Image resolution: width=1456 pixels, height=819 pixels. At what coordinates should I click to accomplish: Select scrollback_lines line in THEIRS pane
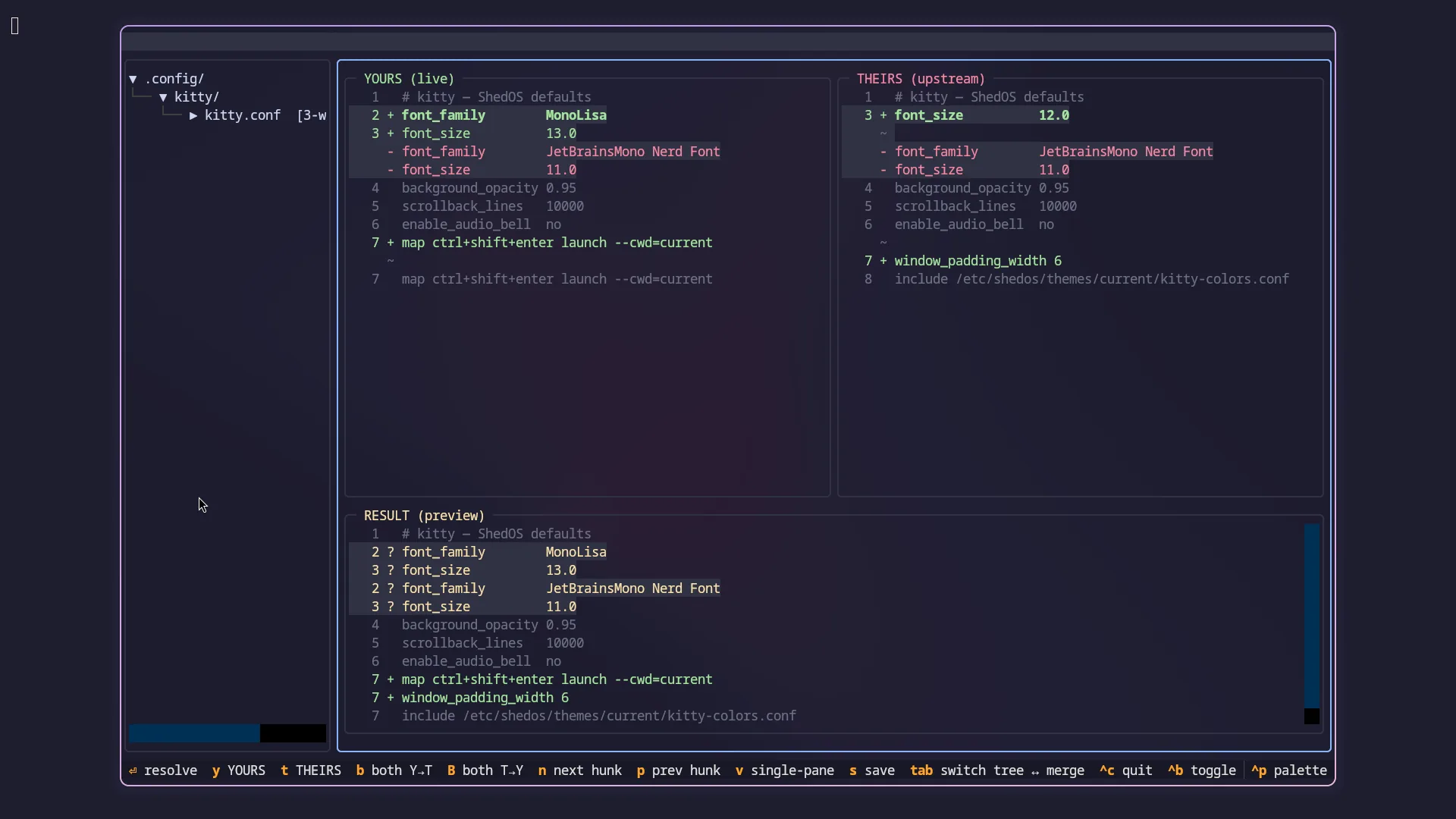(971, 206)
